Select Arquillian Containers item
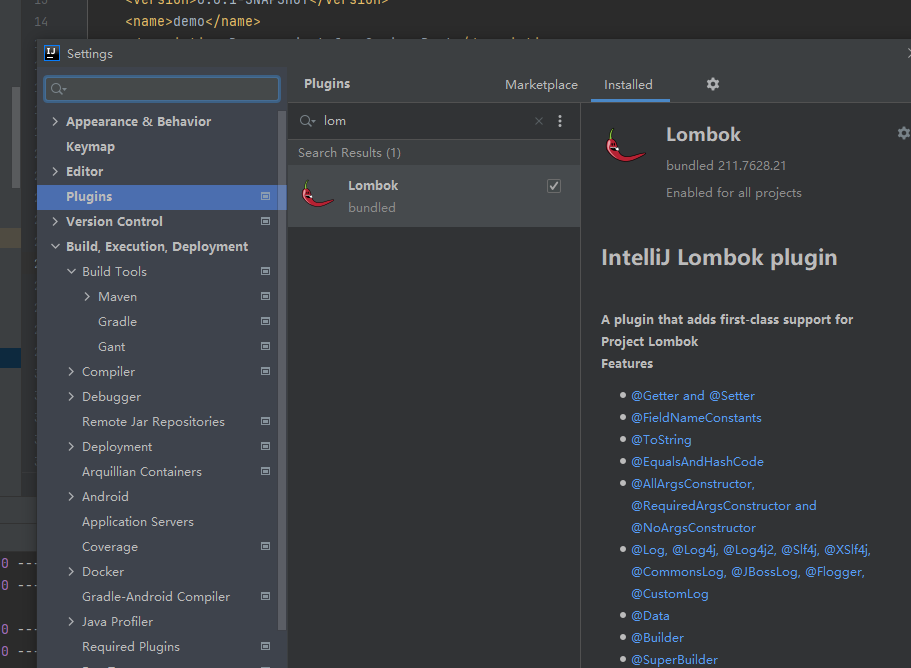The width and height of the screenshot is (911, 668). pos(142,472)
